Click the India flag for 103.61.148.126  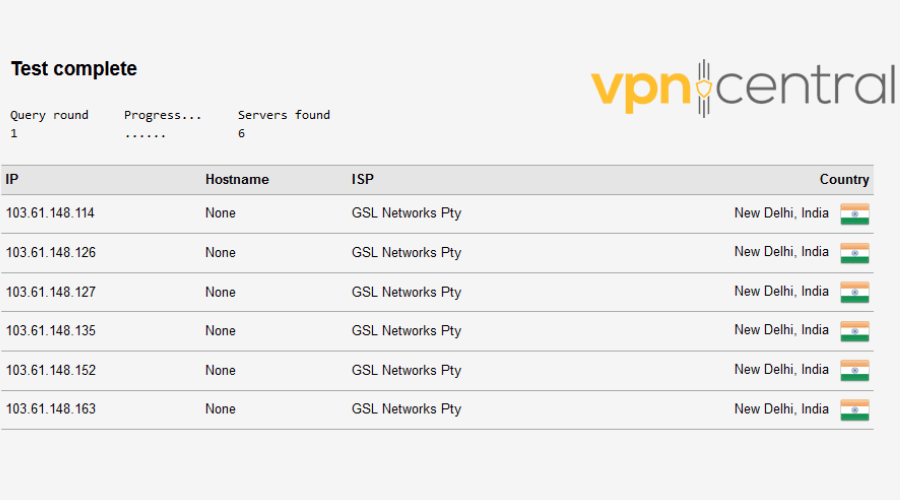pyautogui.click(x=855, y=253)
